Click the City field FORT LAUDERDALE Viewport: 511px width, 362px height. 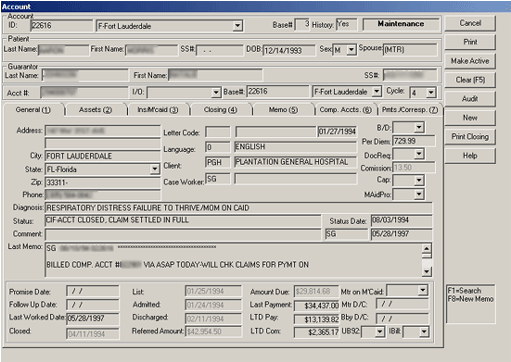[x=103, y=156]
